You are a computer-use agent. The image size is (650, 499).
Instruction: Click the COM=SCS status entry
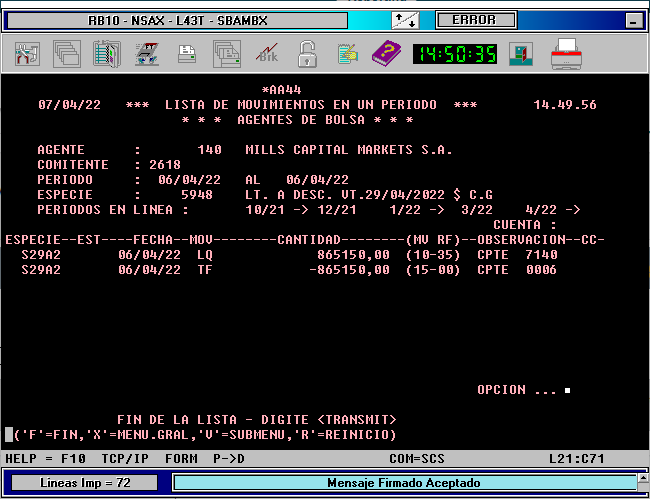[x=417, y=459]
